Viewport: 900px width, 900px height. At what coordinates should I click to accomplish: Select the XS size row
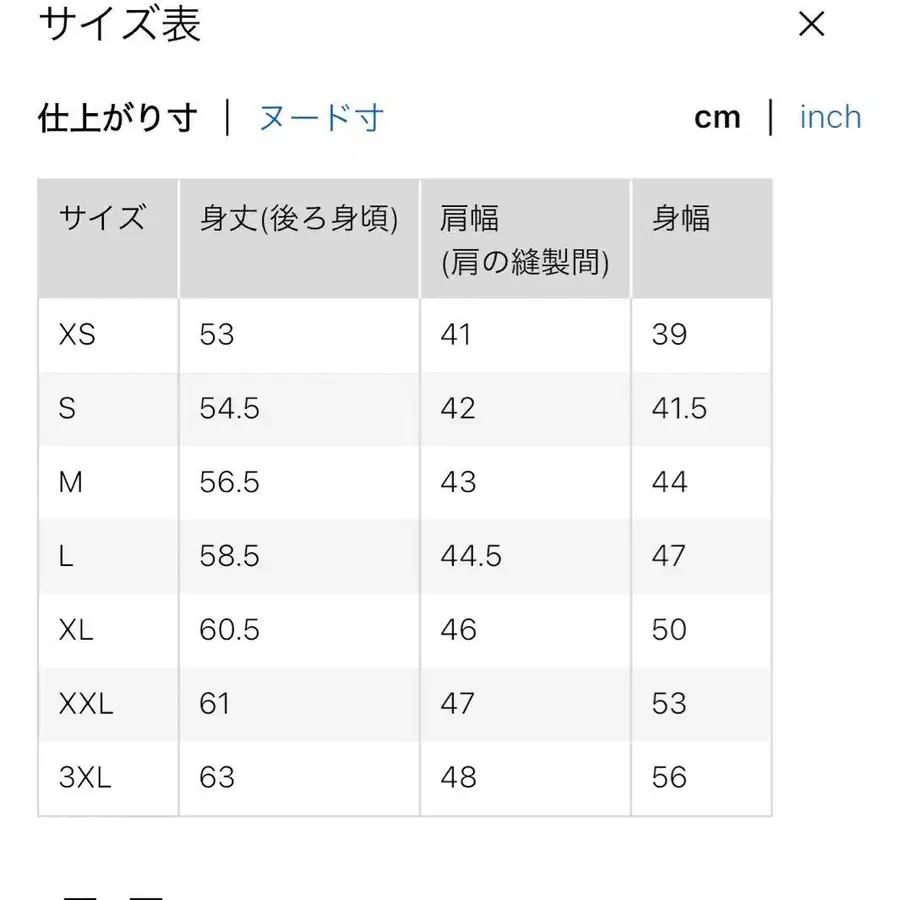(77, 335)
